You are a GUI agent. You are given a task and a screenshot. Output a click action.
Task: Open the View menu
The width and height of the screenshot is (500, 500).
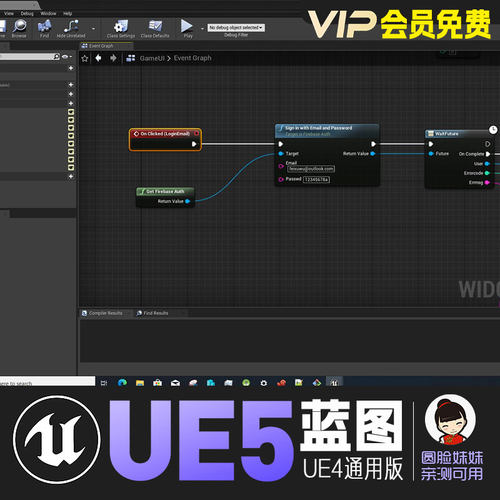point(9,13)
